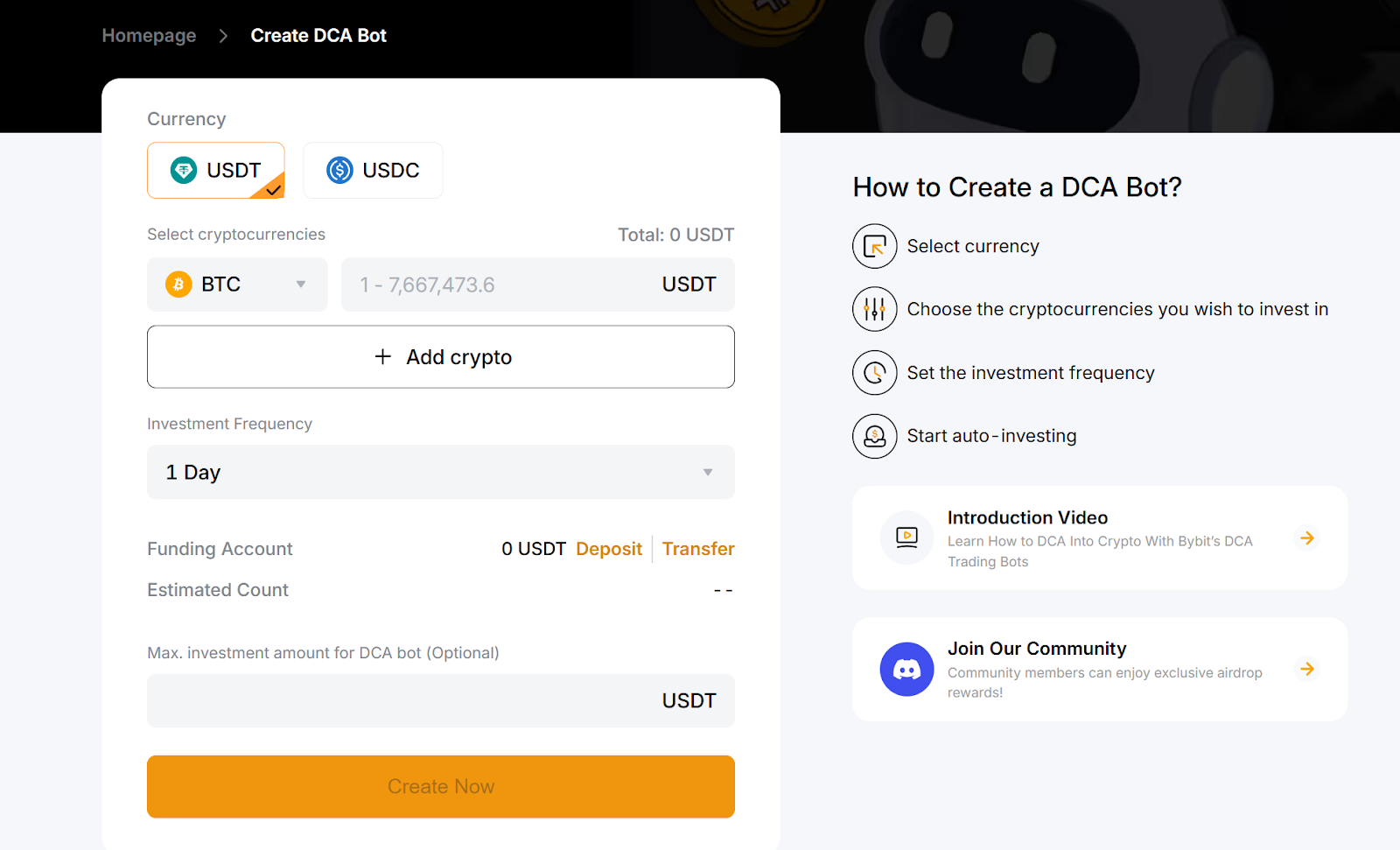Click the Create DCA Bot breadcrumb
1400x850 pixels.
pyautogui.click(x=318, y=36)
